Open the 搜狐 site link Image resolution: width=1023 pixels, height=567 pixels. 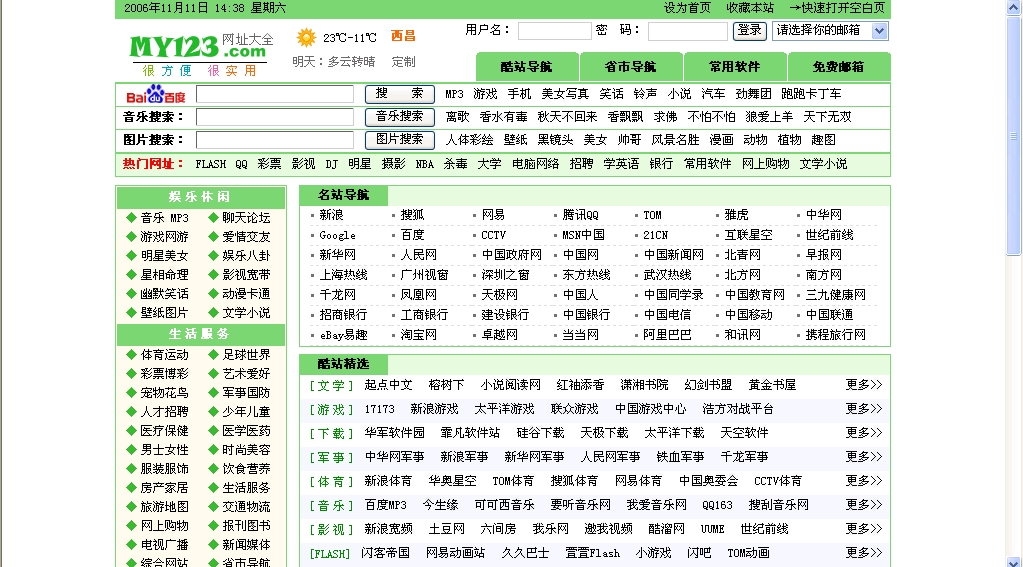(412, 215)
